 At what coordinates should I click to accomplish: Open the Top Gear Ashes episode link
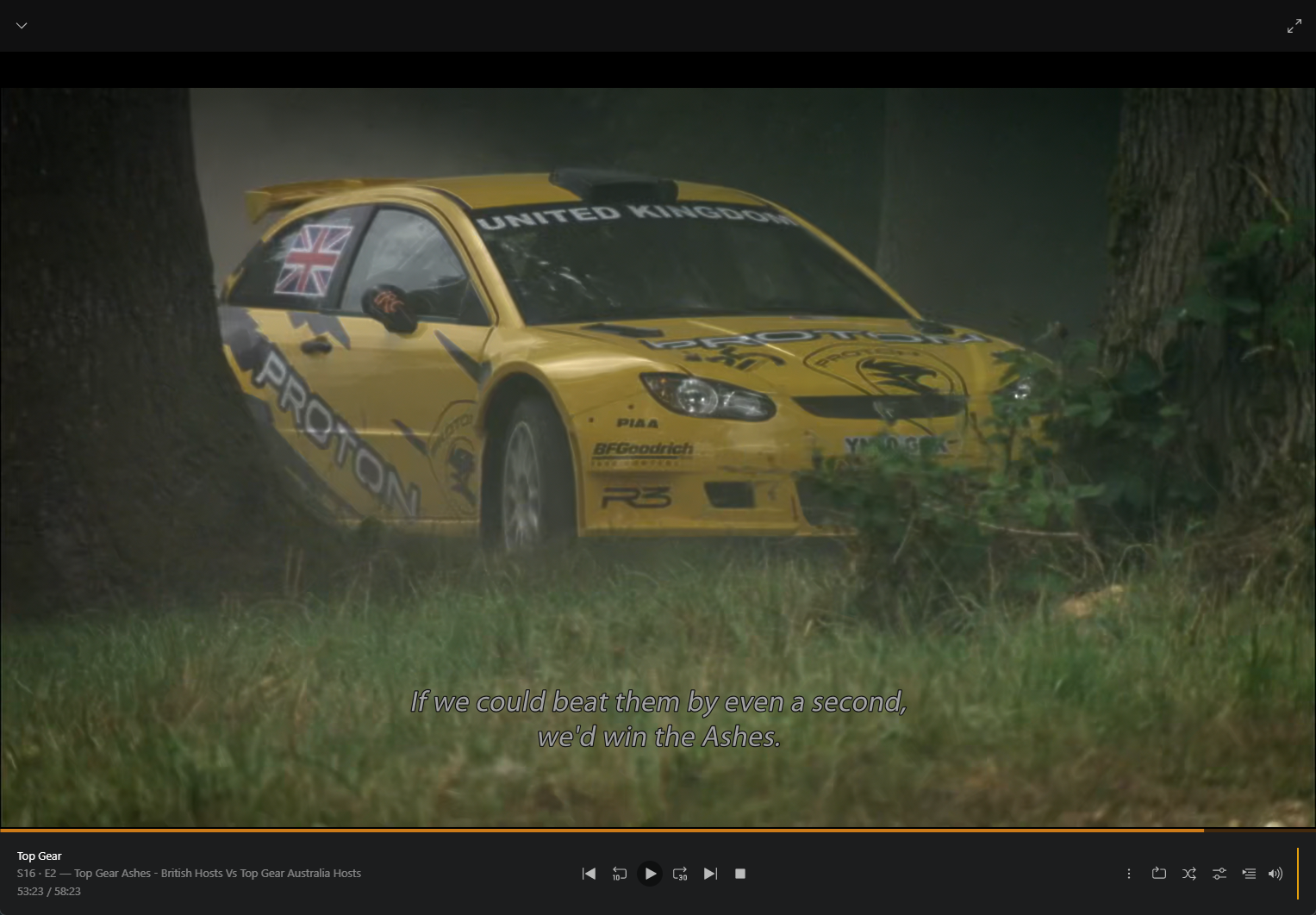point(218,874)
